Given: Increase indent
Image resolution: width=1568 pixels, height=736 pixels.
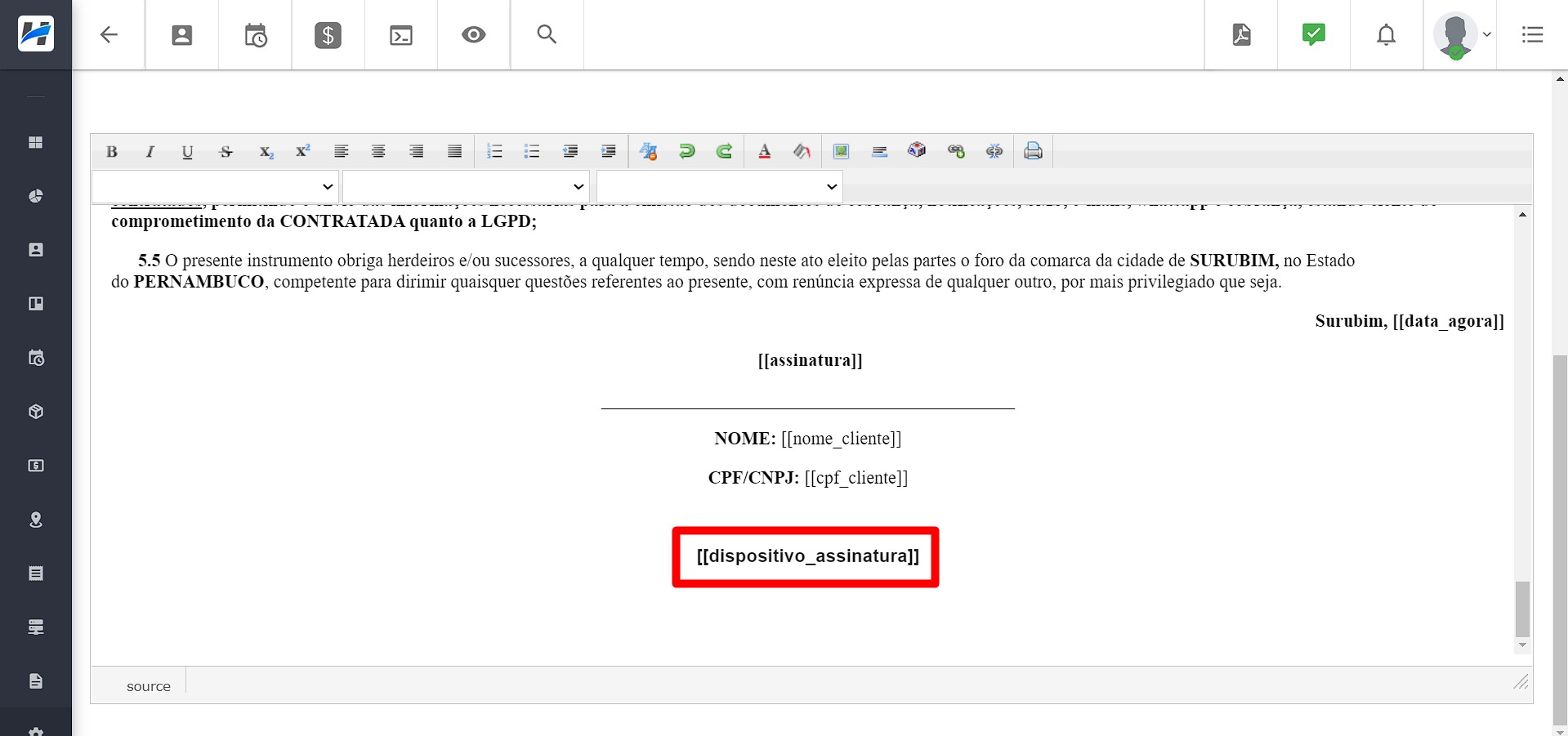Looking at the screenshot, I should [x=608, y=152].
